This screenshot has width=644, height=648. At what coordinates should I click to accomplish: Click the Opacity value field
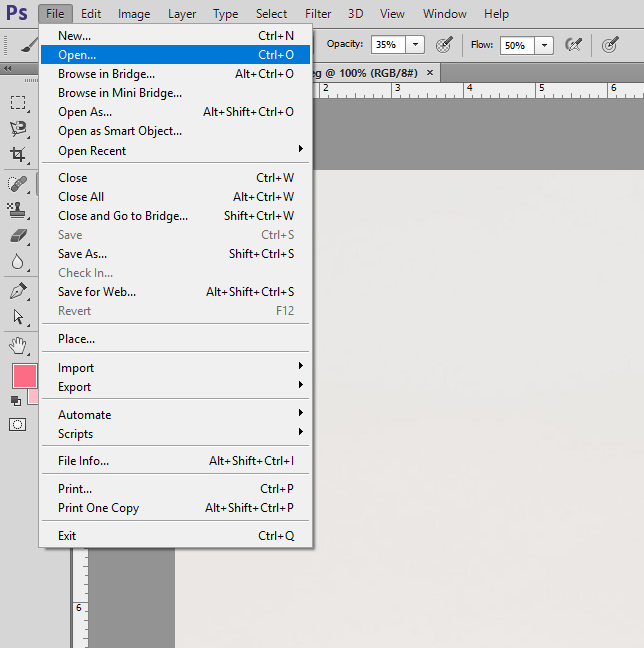click(387, 45)
